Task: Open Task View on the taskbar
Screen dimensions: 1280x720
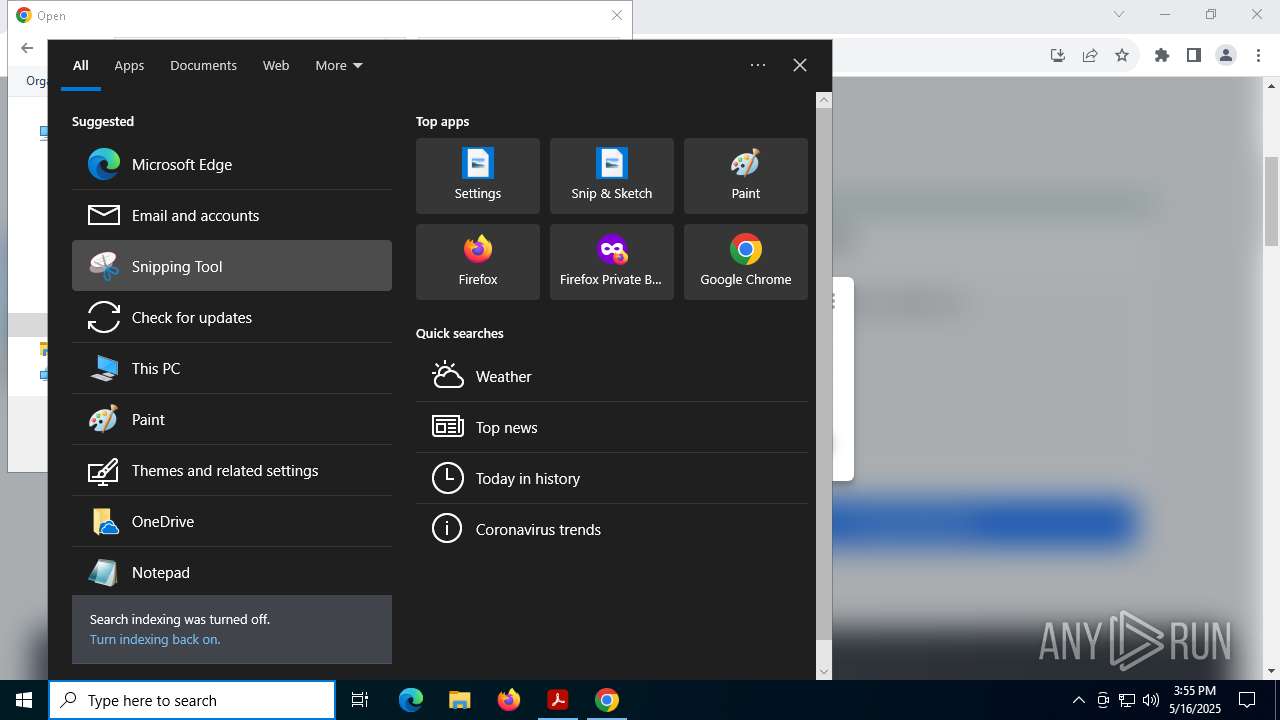Action: pos(360,700)
